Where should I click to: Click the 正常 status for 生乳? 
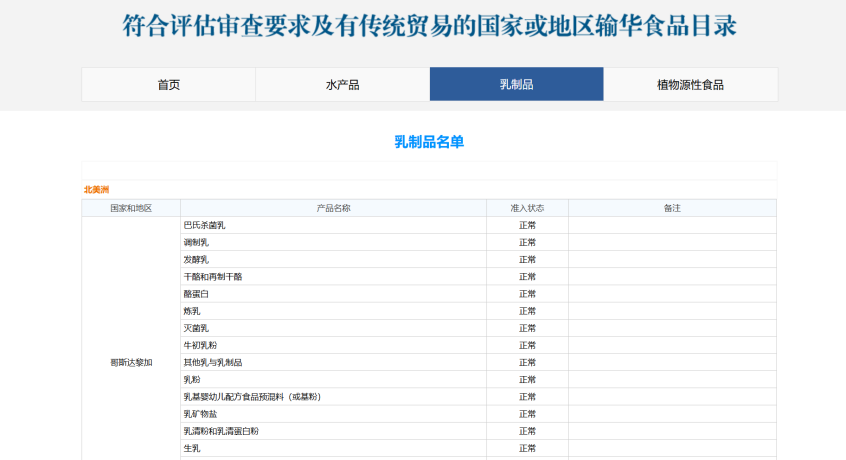[x=527, y=448]
